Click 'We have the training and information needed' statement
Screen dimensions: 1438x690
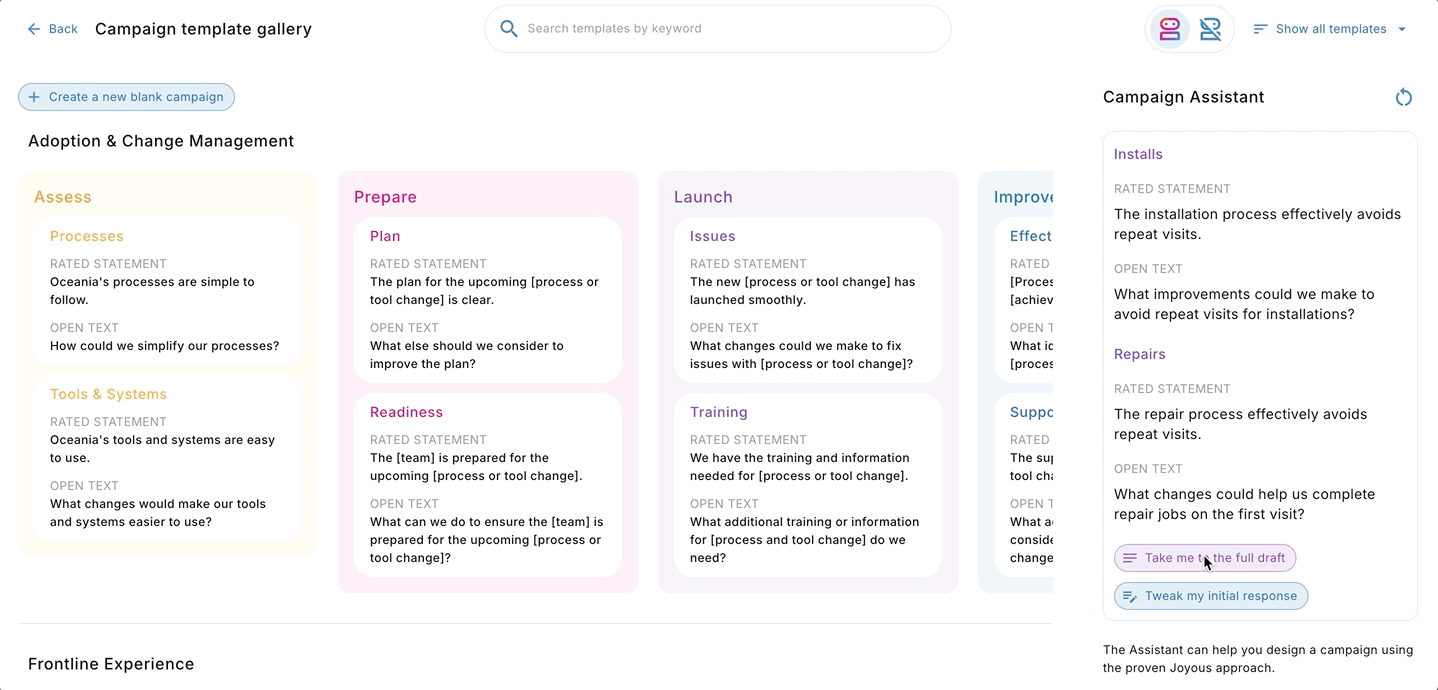[800, 467]
